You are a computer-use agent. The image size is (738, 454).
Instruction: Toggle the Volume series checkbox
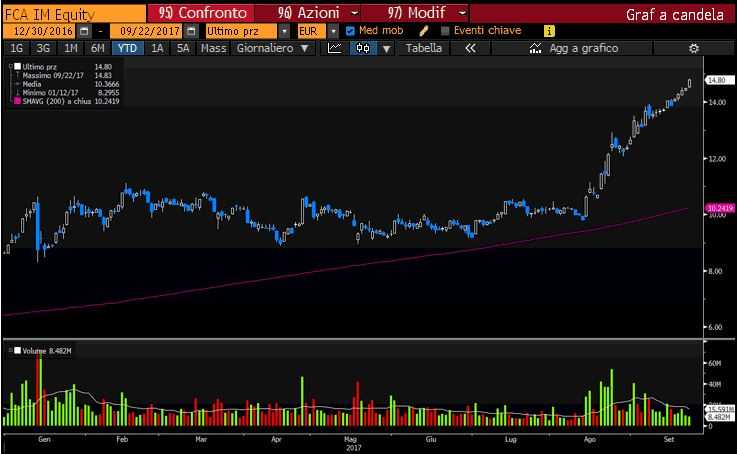coord(17,350)
